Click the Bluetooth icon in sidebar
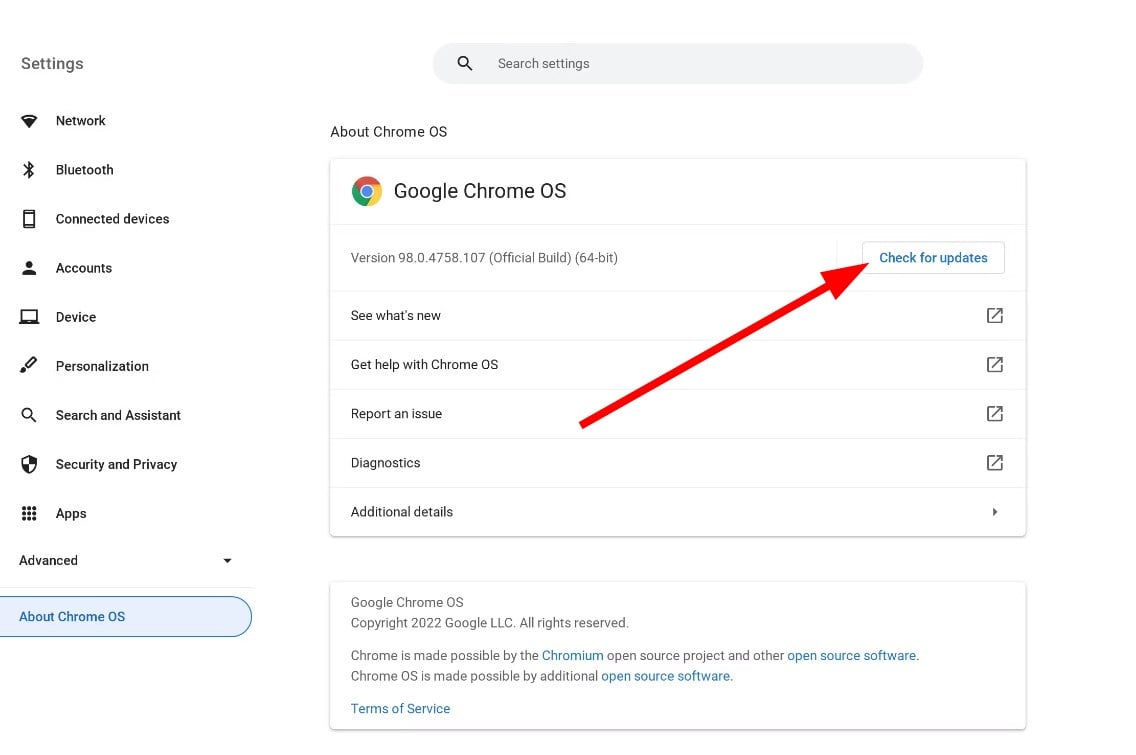This screenshot has width=1136, height=755. (x=29, y=170)
